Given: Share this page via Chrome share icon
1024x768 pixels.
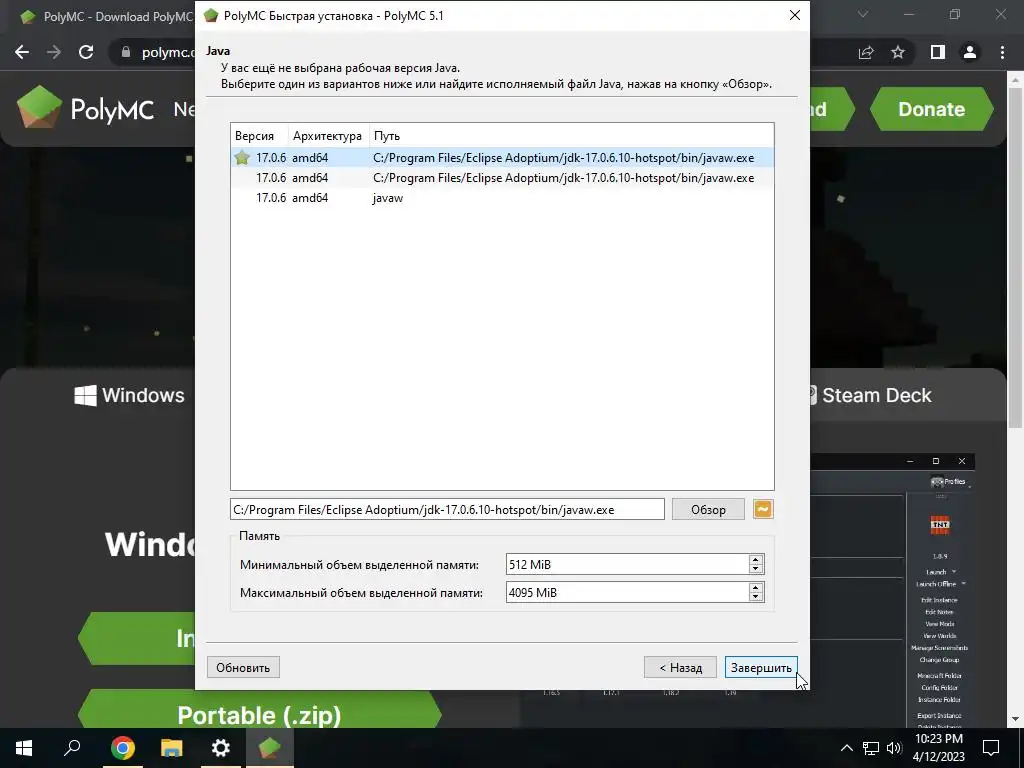Looking at the screenshot, I should tap(866, 52).
